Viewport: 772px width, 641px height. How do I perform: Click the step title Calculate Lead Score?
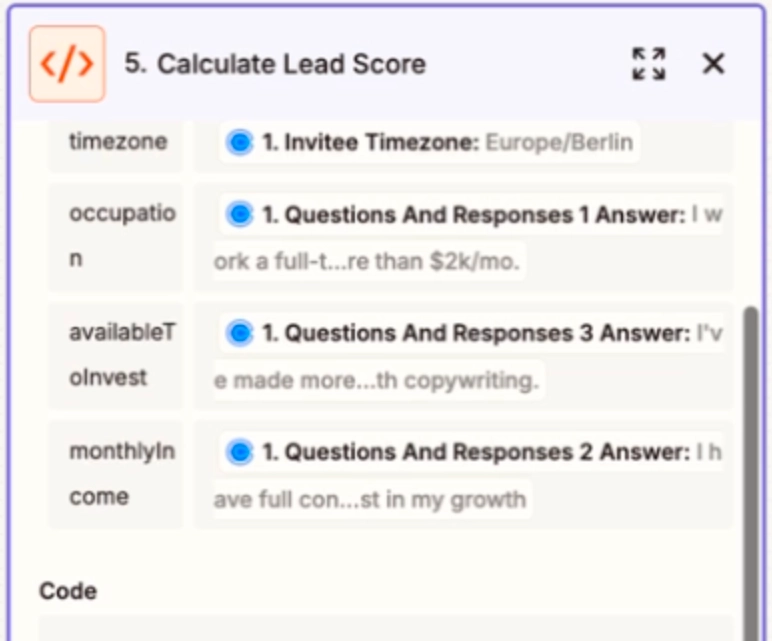[x=275, y=64]
